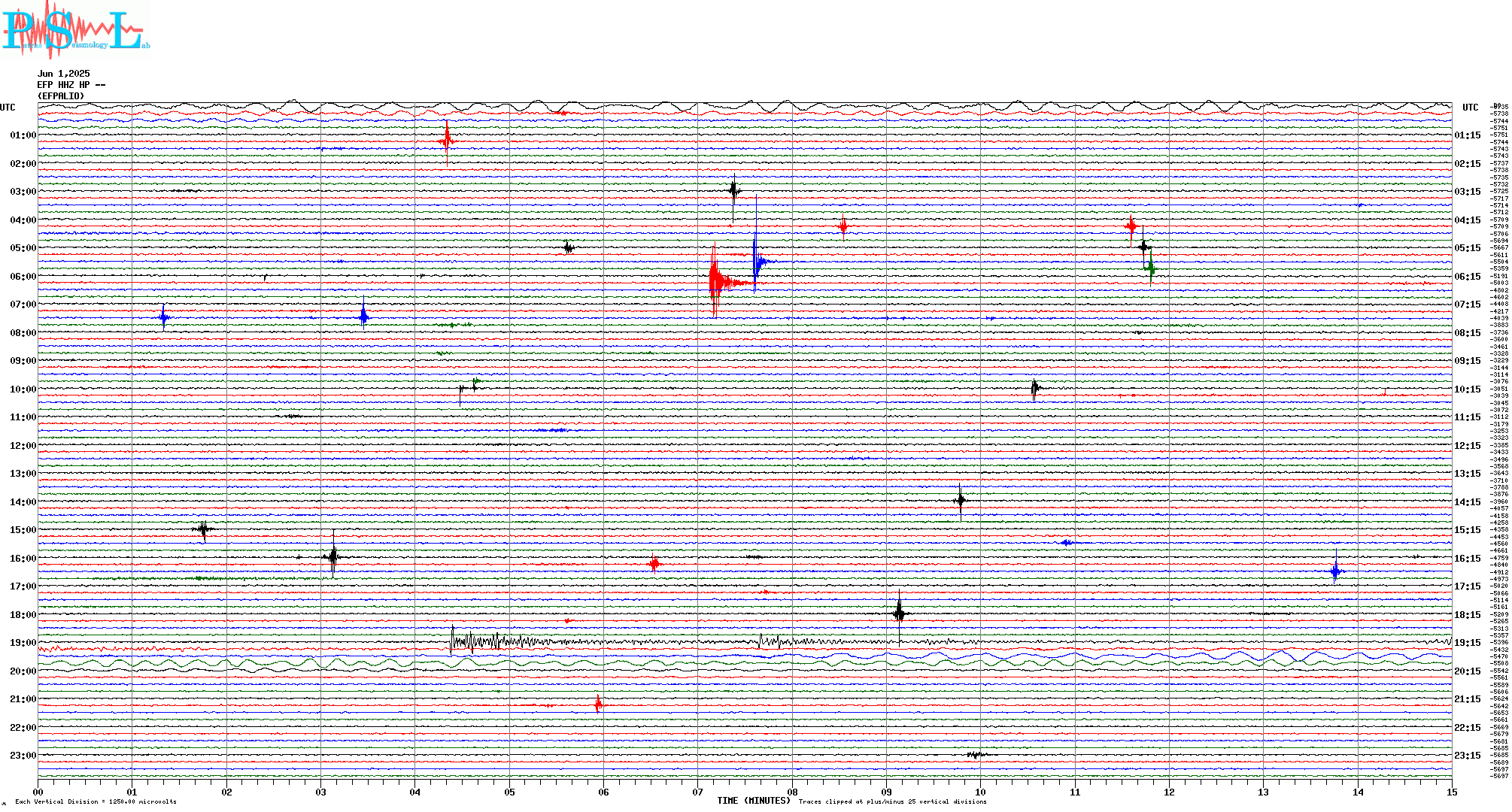Click the 02:00 hour label on left axis
Image resolution: width=1512 pixels, height=812 pixels.
[x=23, y=164]
